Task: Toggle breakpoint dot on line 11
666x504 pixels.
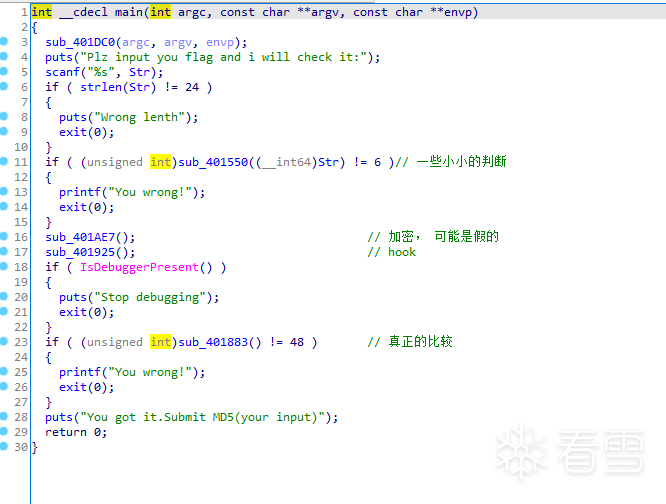Action: click(x=4, y=161)
